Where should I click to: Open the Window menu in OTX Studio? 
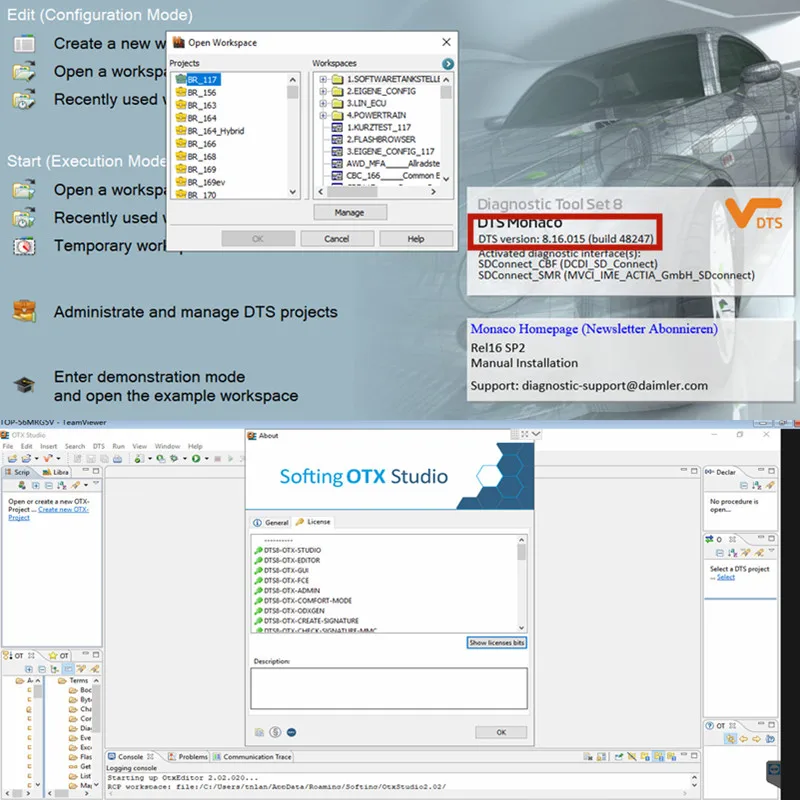click(167, 446)
